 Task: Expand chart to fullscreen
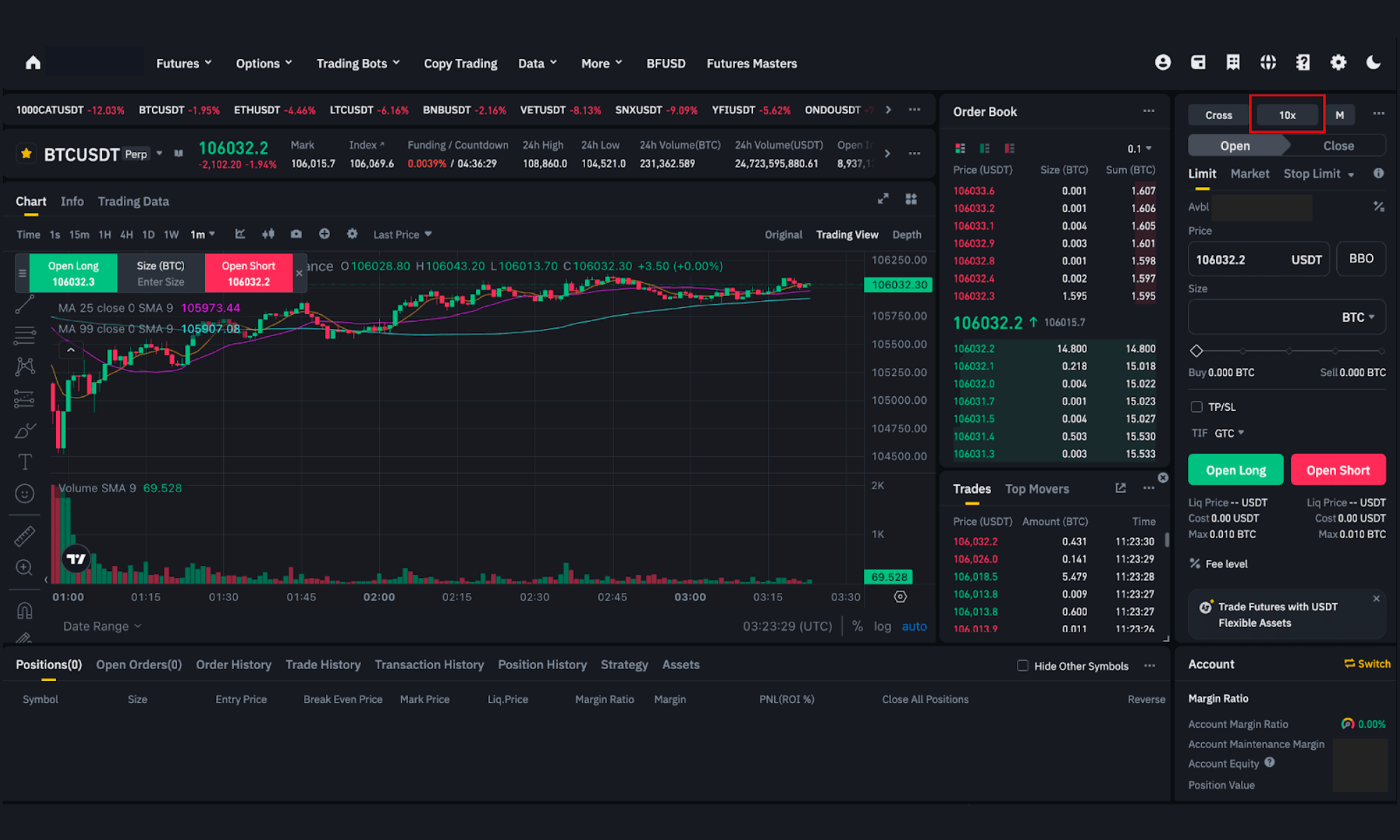pyautogui.click(x=883, y=199)
